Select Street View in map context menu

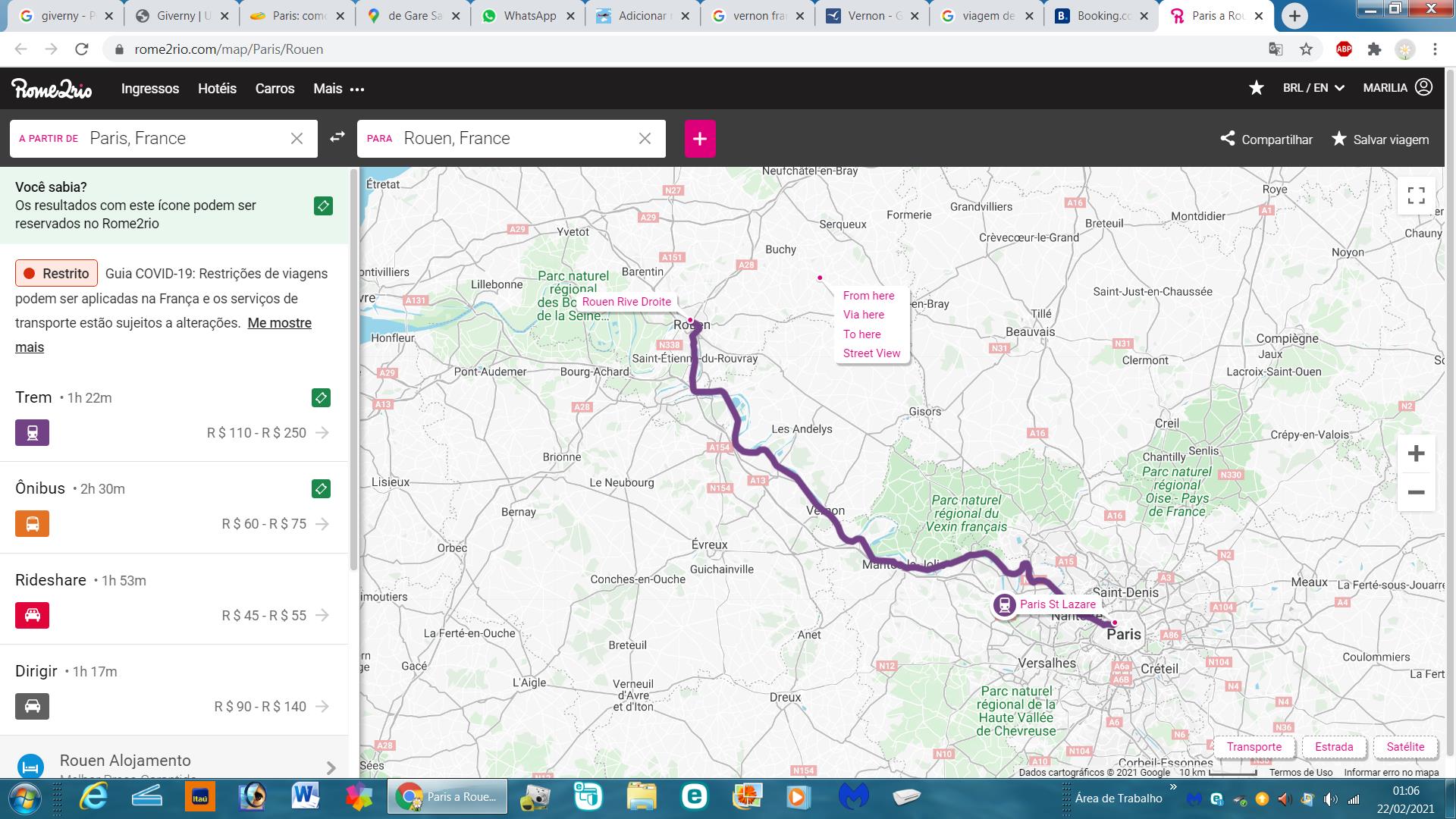tap(871, 353)
